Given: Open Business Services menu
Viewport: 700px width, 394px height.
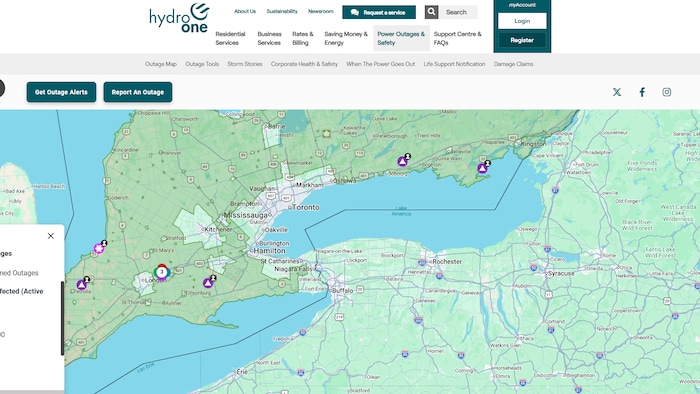Looking at the screenshot, I should tap(269, 38).
